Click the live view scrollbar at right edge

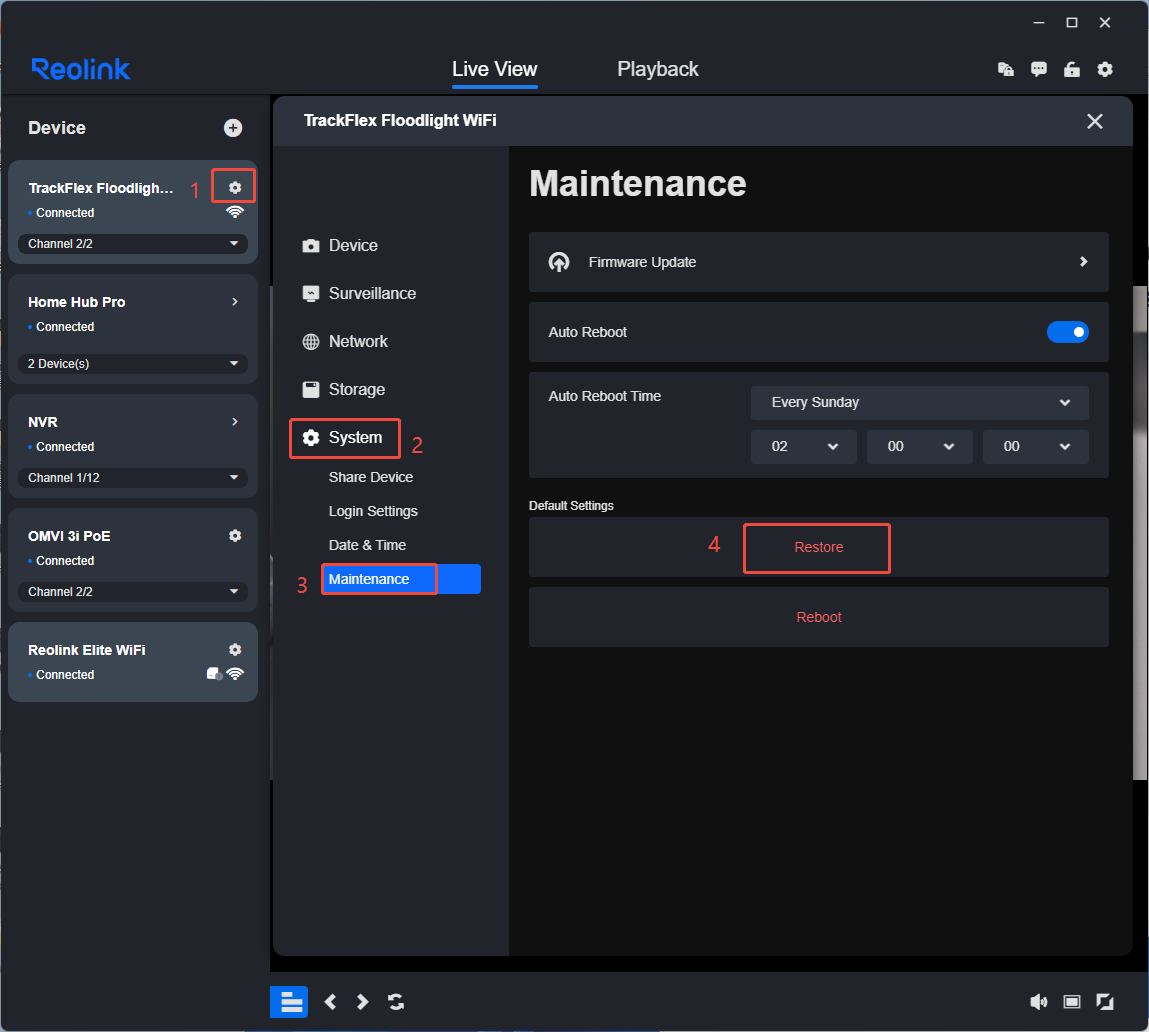point(1141,532)
